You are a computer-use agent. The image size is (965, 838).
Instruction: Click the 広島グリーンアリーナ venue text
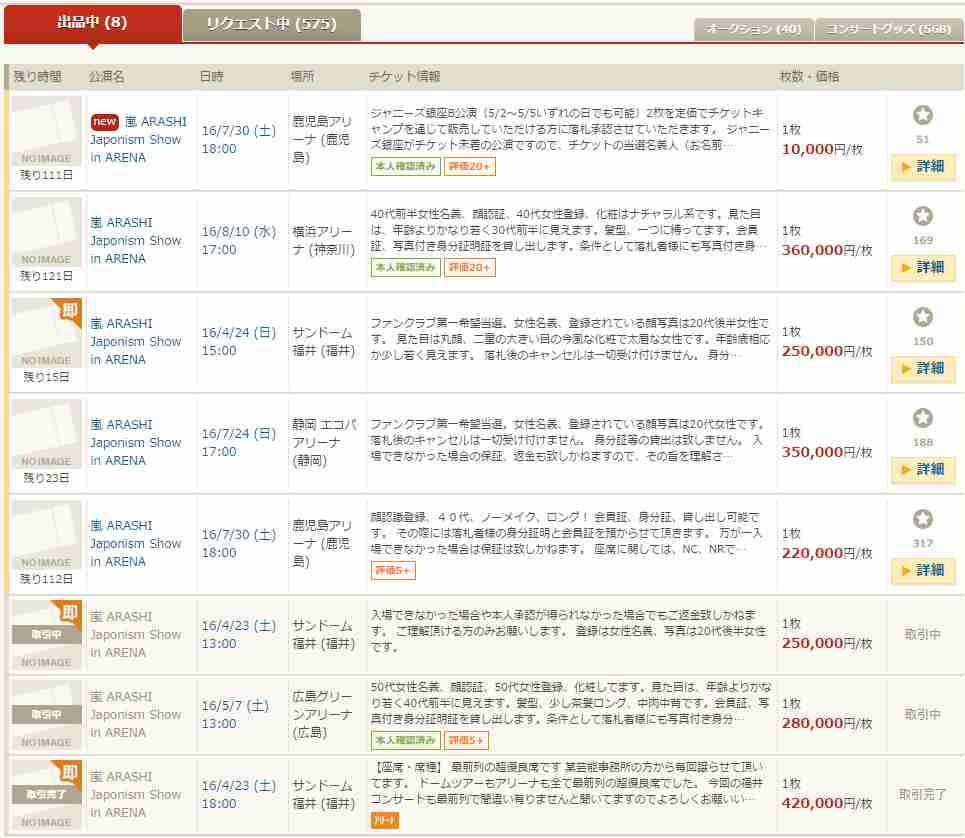click(322, 714)
